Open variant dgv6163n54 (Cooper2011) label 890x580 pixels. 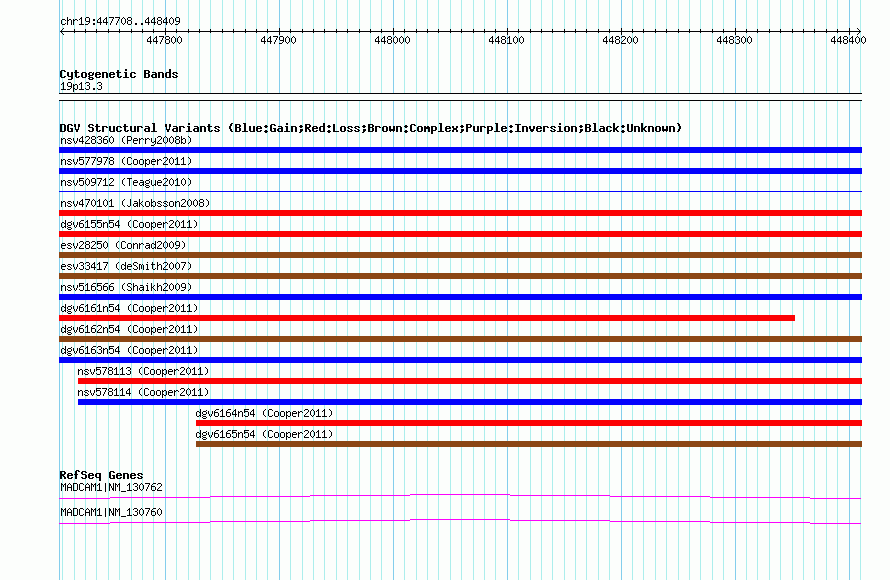pyautogui.click(x=129, y=350)
